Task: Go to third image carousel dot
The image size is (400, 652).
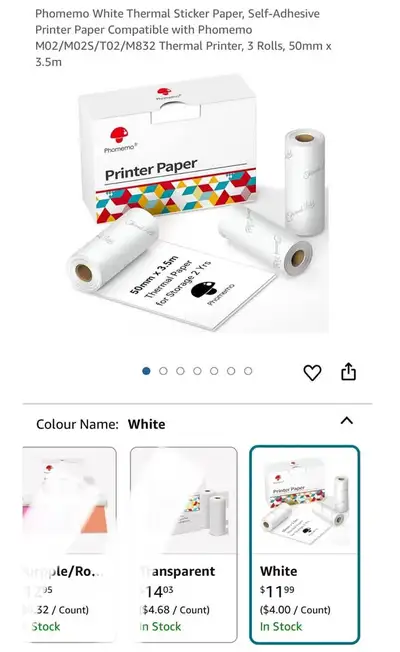Action: (180, 371)
